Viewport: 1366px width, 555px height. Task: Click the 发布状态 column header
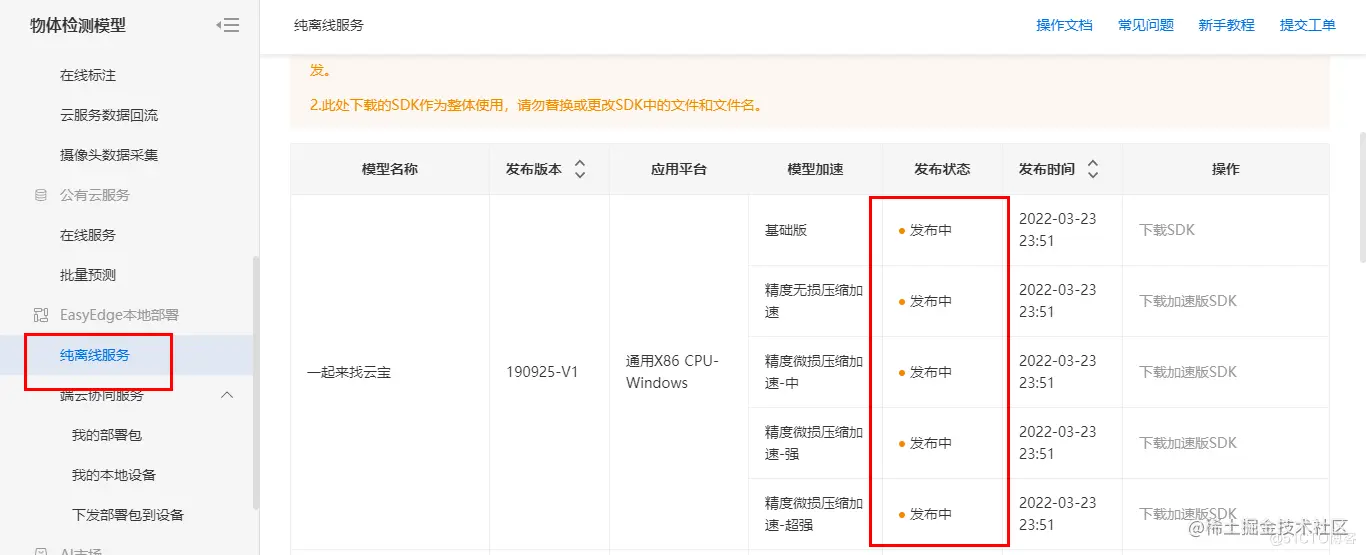[x=942, y=169]
